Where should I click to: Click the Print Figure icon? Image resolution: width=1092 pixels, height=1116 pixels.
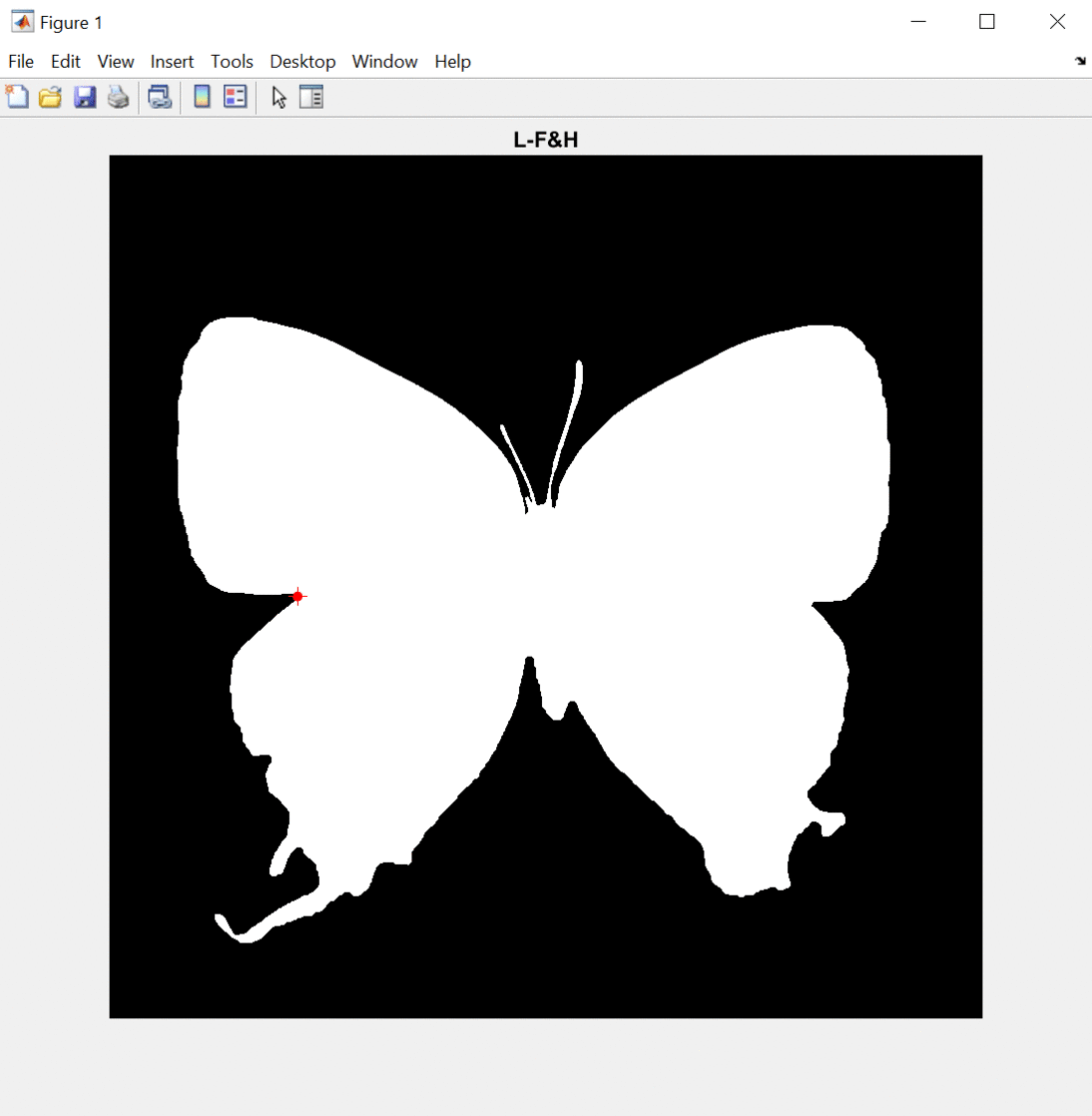(x=118, y=96)
